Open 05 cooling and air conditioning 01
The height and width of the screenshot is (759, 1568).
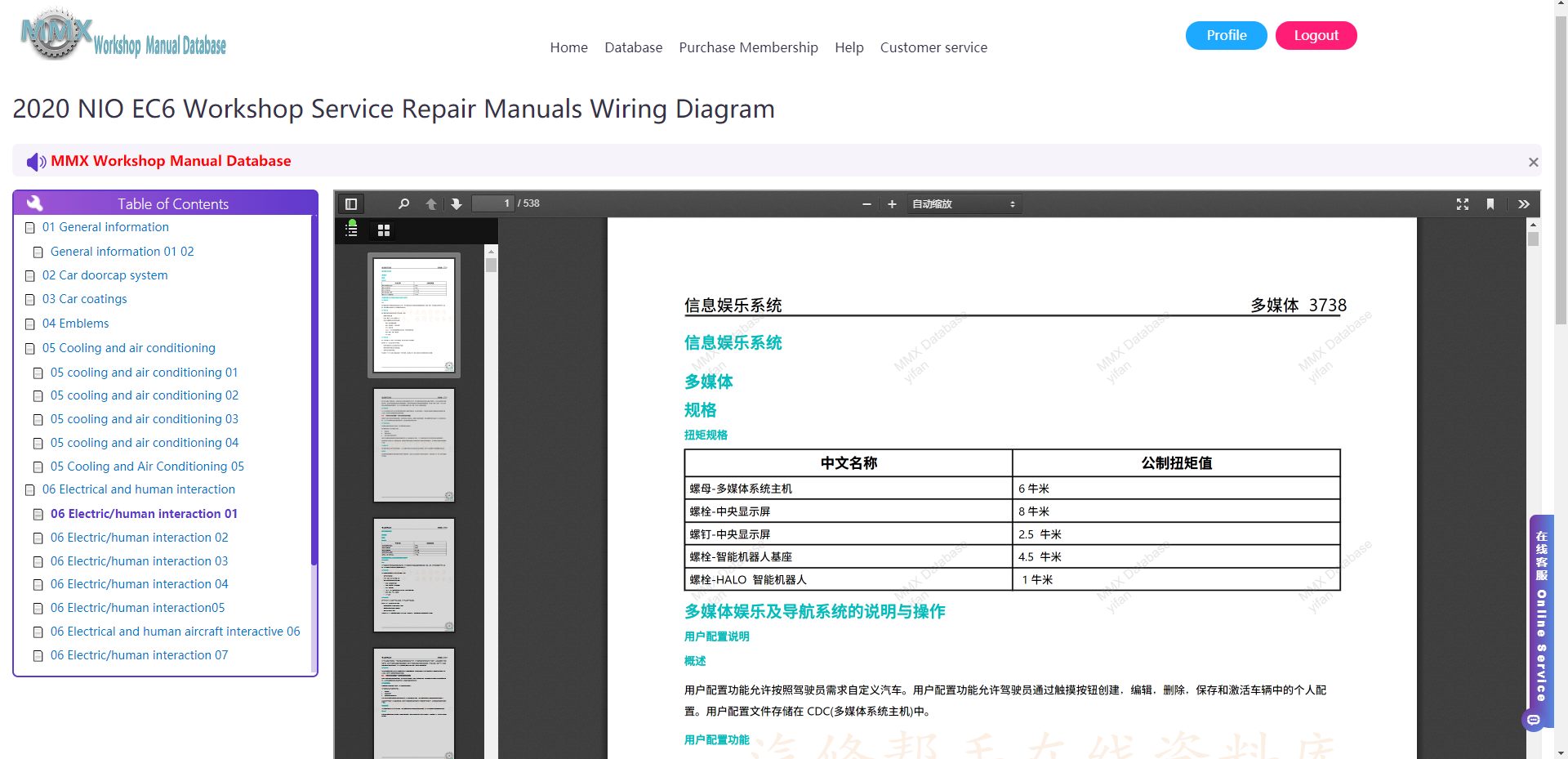pos(144,373)
